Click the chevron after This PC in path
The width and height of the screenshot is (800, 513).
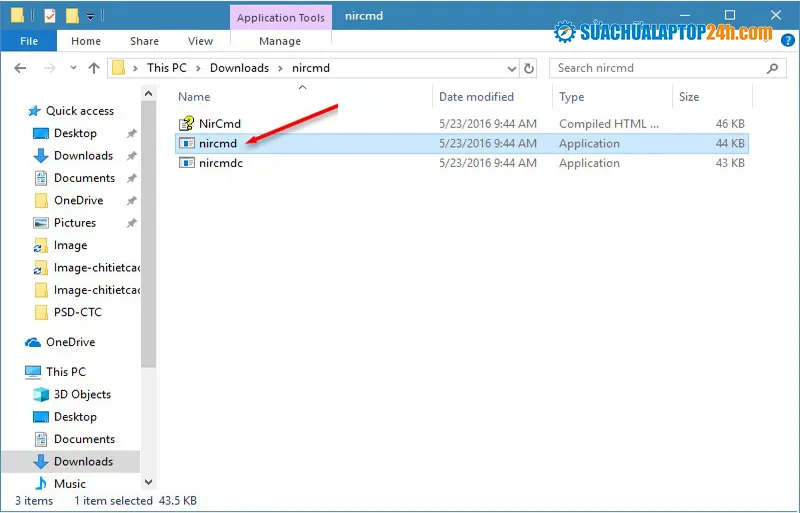point(198,68)
